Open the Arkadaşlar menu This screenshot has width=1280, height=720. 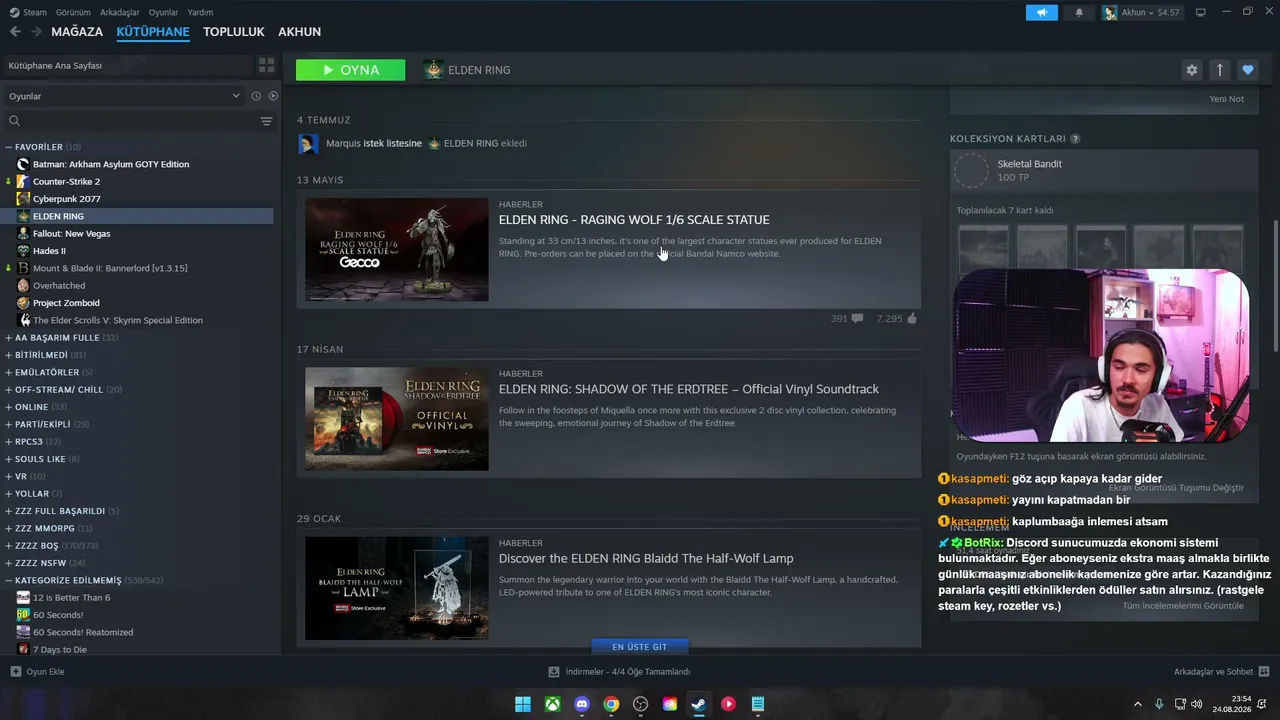point(120,13)
